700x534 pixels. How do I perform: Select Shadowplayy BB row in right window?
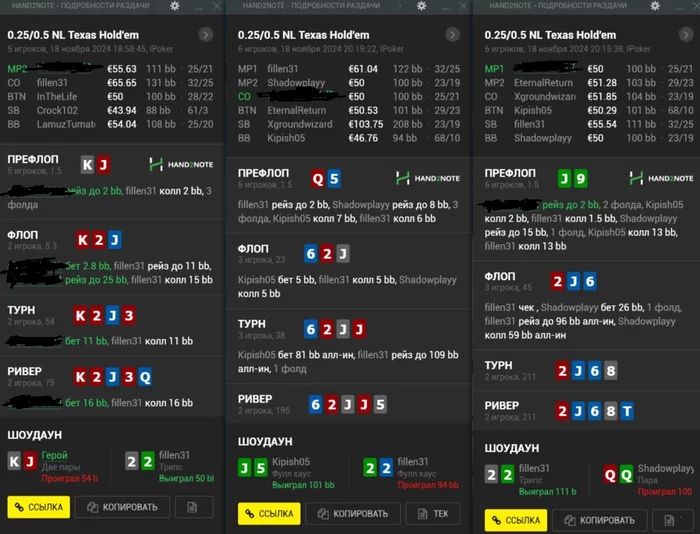(x=589, y=138)
